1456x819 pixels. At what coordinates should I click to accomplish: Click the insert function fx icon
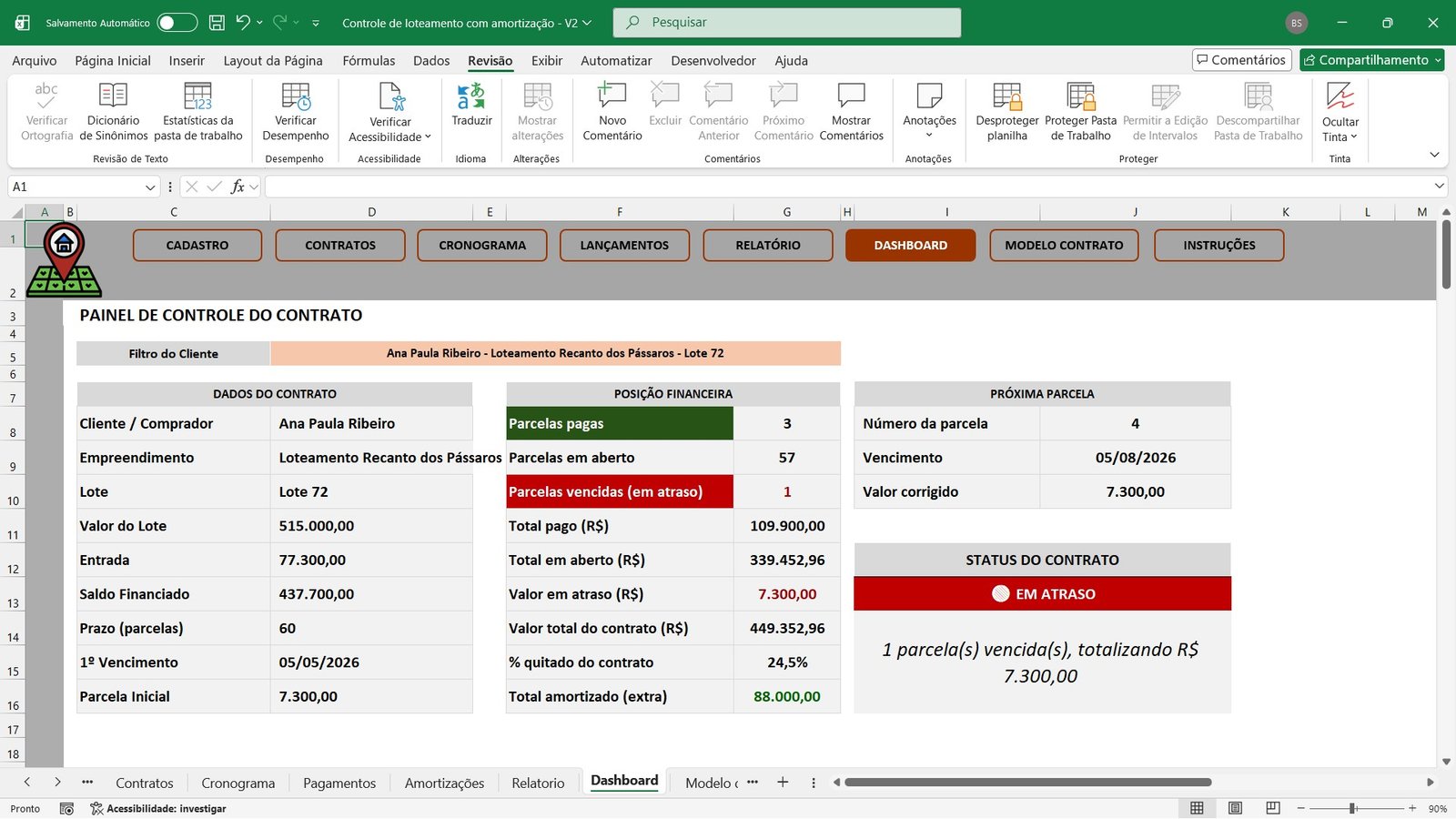(x=238, y=187)
